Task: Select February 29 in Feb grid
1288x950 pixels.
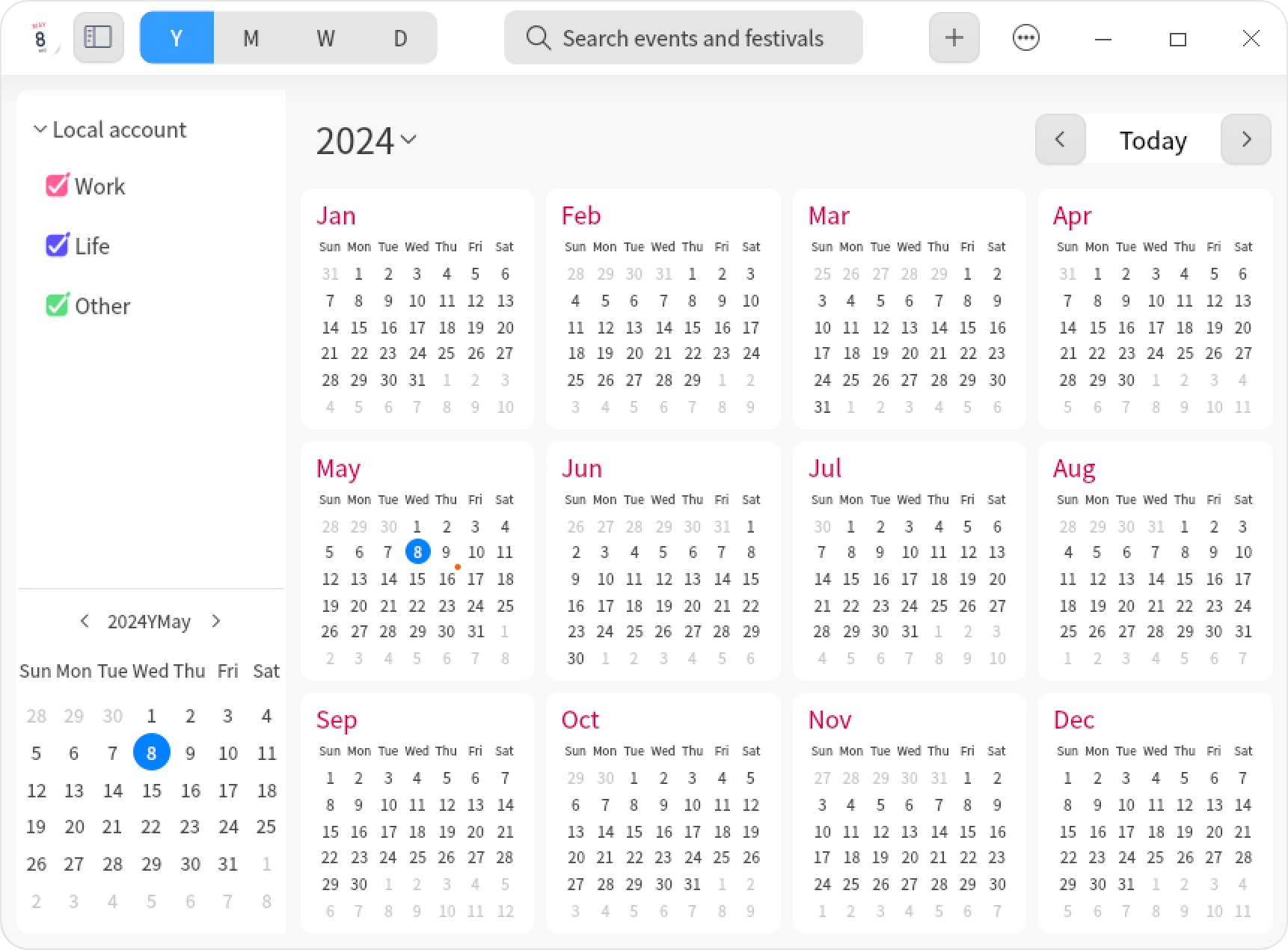Action: coord(692,380)
